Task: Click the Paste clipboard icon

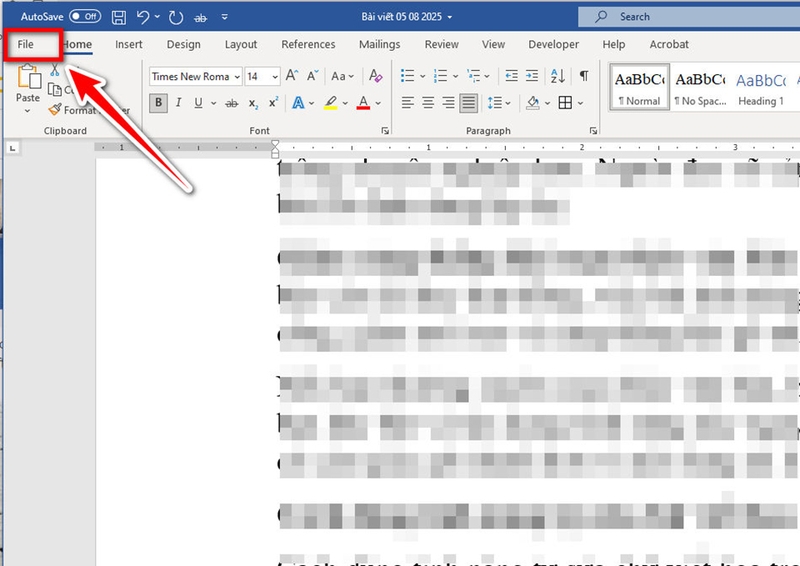Action: 29,77
